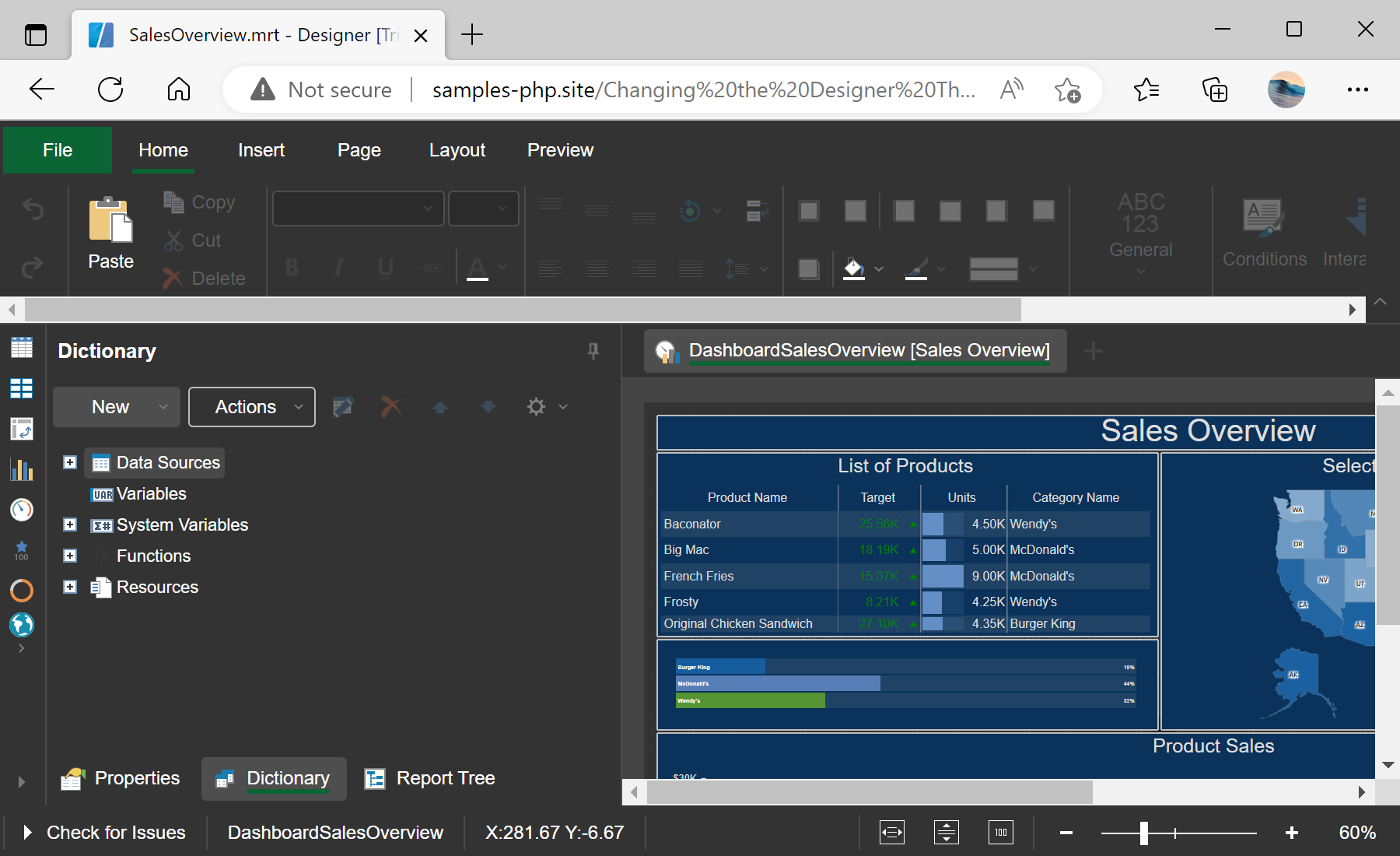
Task: Expand the Data Sources tree node
Action: [70, 462]
